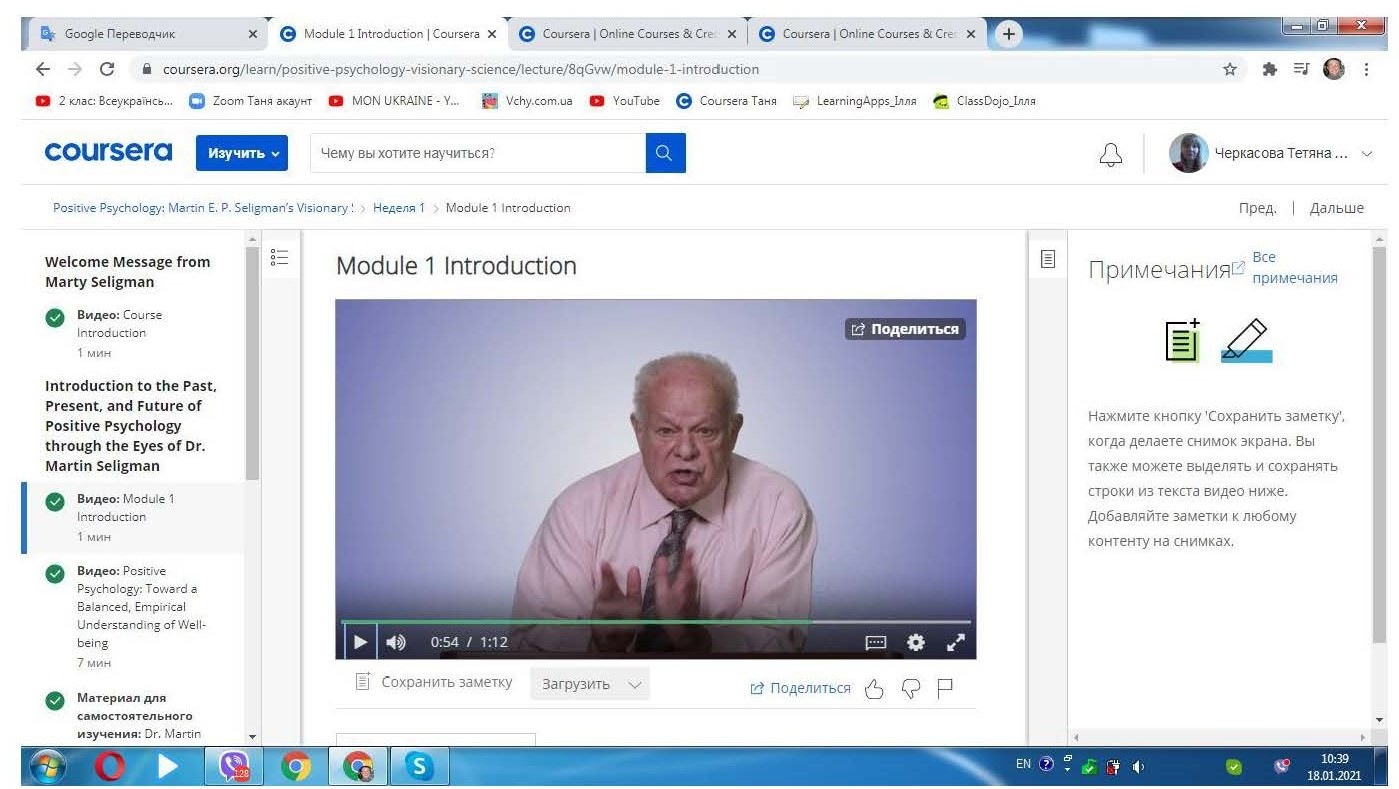Go to next item with Дальше
Image resolution: width=1399 pixels, height=789 pixels.
pos(1336,208)
